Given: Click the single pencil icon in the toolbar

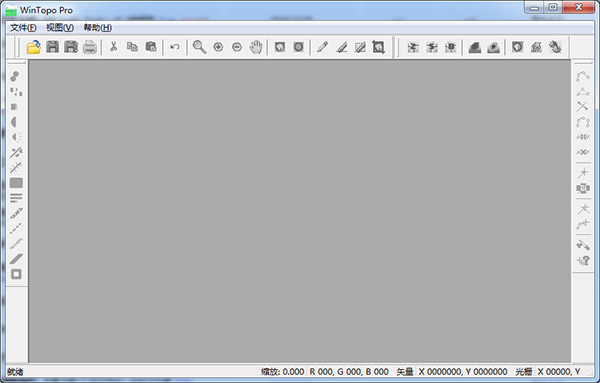Looking at the screenshot, I should pyautogui.click(x=322, y=47).
